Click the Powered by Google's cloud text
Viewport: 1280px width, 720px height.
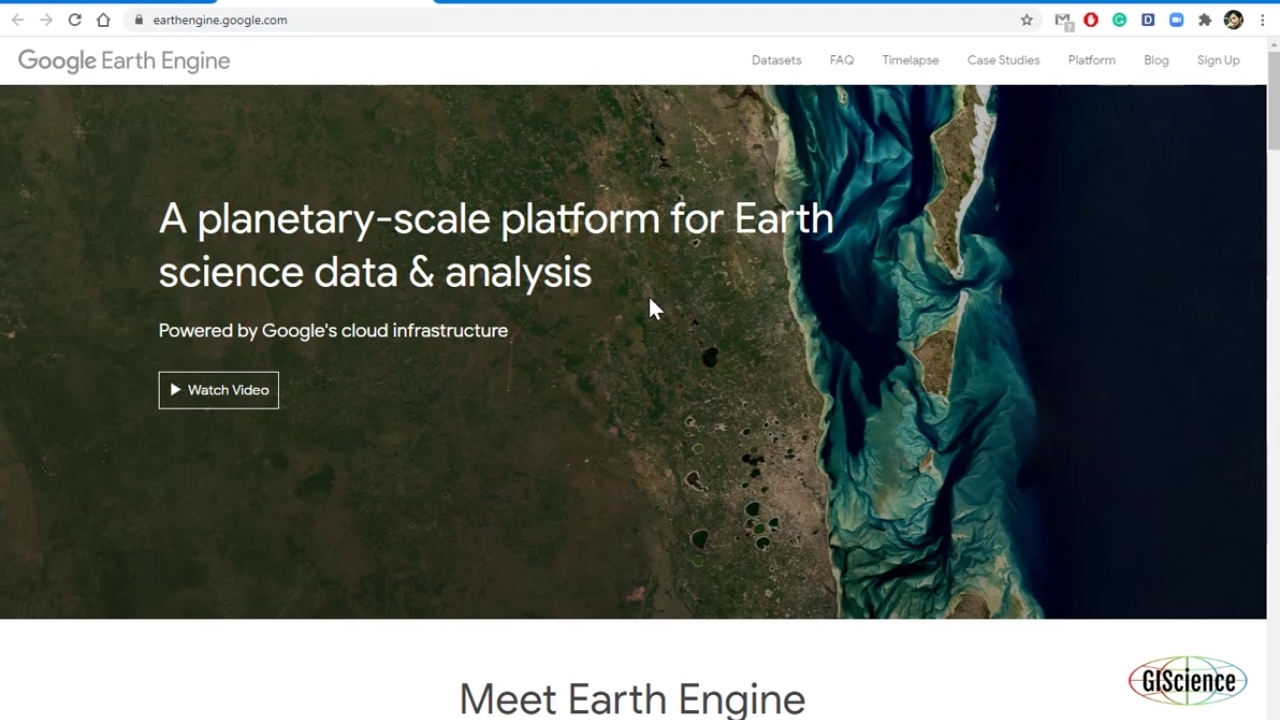(333, 331)
